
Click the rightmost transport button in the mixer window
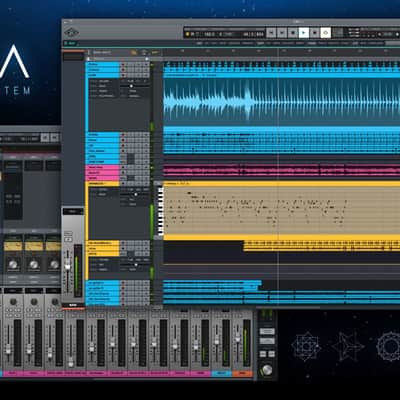pos(55,137)
